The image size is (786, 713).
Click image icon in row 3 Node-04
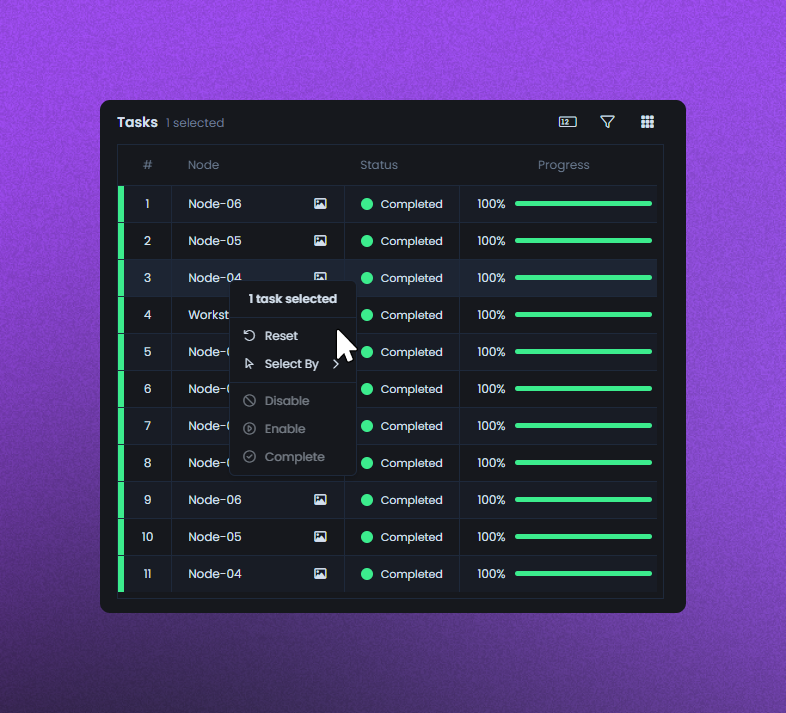320,276
